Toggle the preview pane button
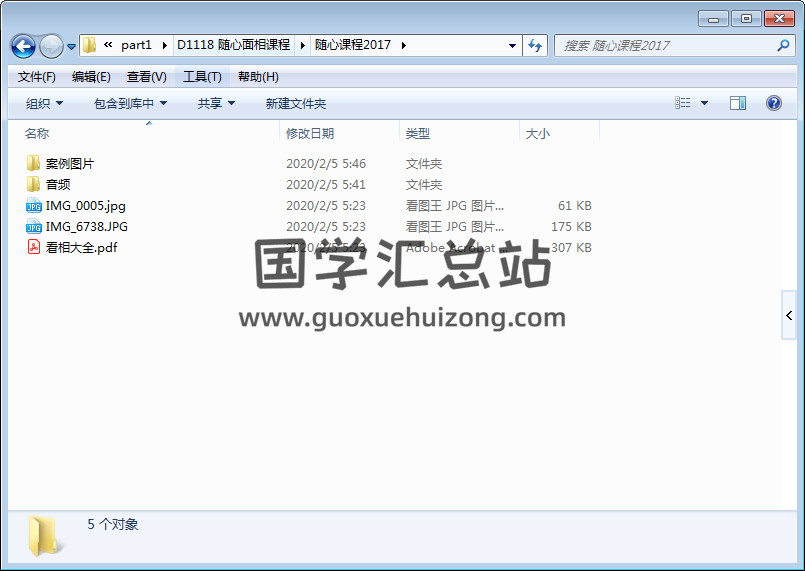Viewport: 805px width, 571px height. pos(738,103)
